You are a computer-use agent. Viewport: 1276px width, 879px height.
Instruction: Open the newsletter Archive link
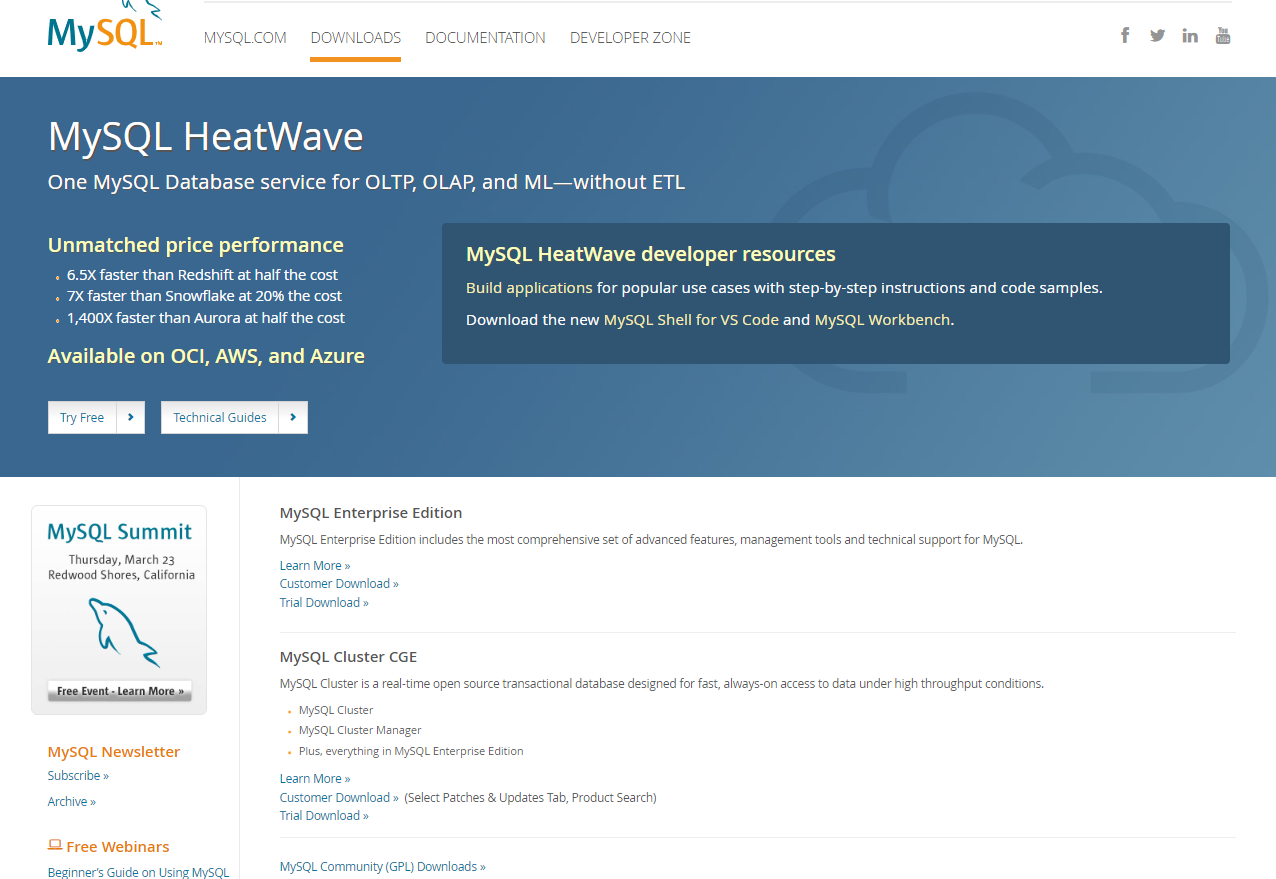tap(72, 801)
